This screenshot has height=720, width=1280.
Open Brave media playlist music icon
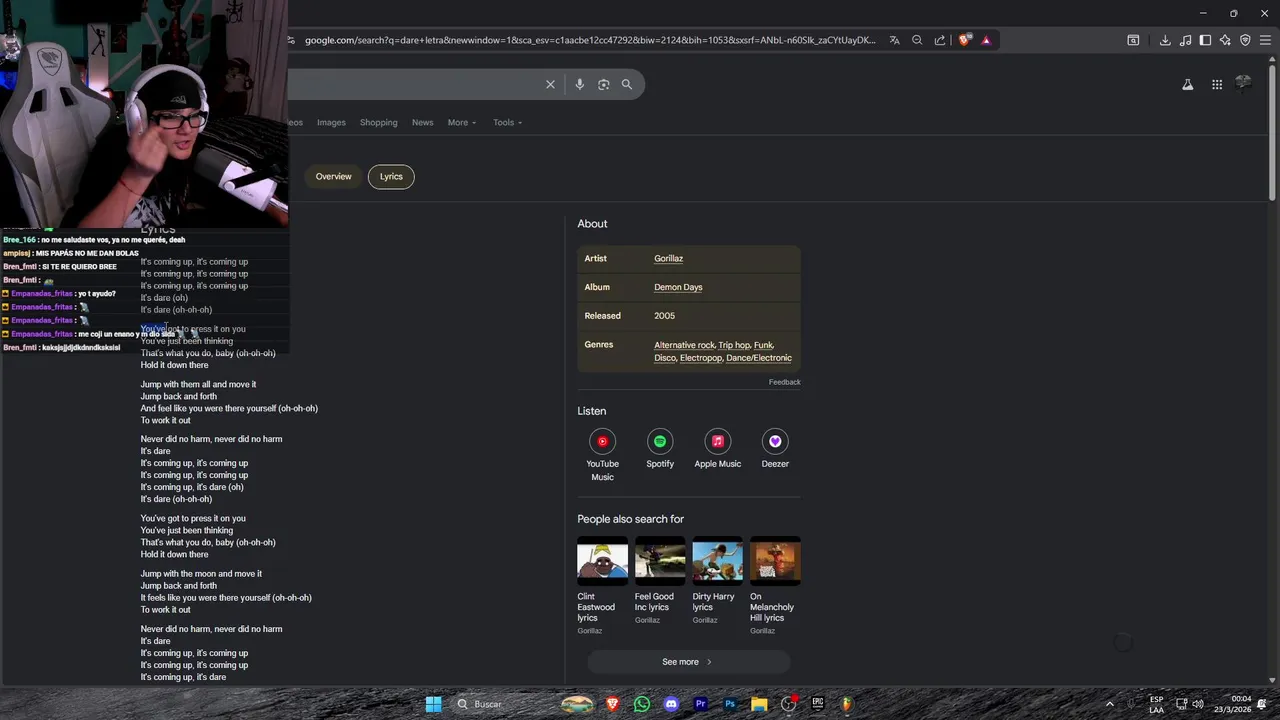(1185, 40)
